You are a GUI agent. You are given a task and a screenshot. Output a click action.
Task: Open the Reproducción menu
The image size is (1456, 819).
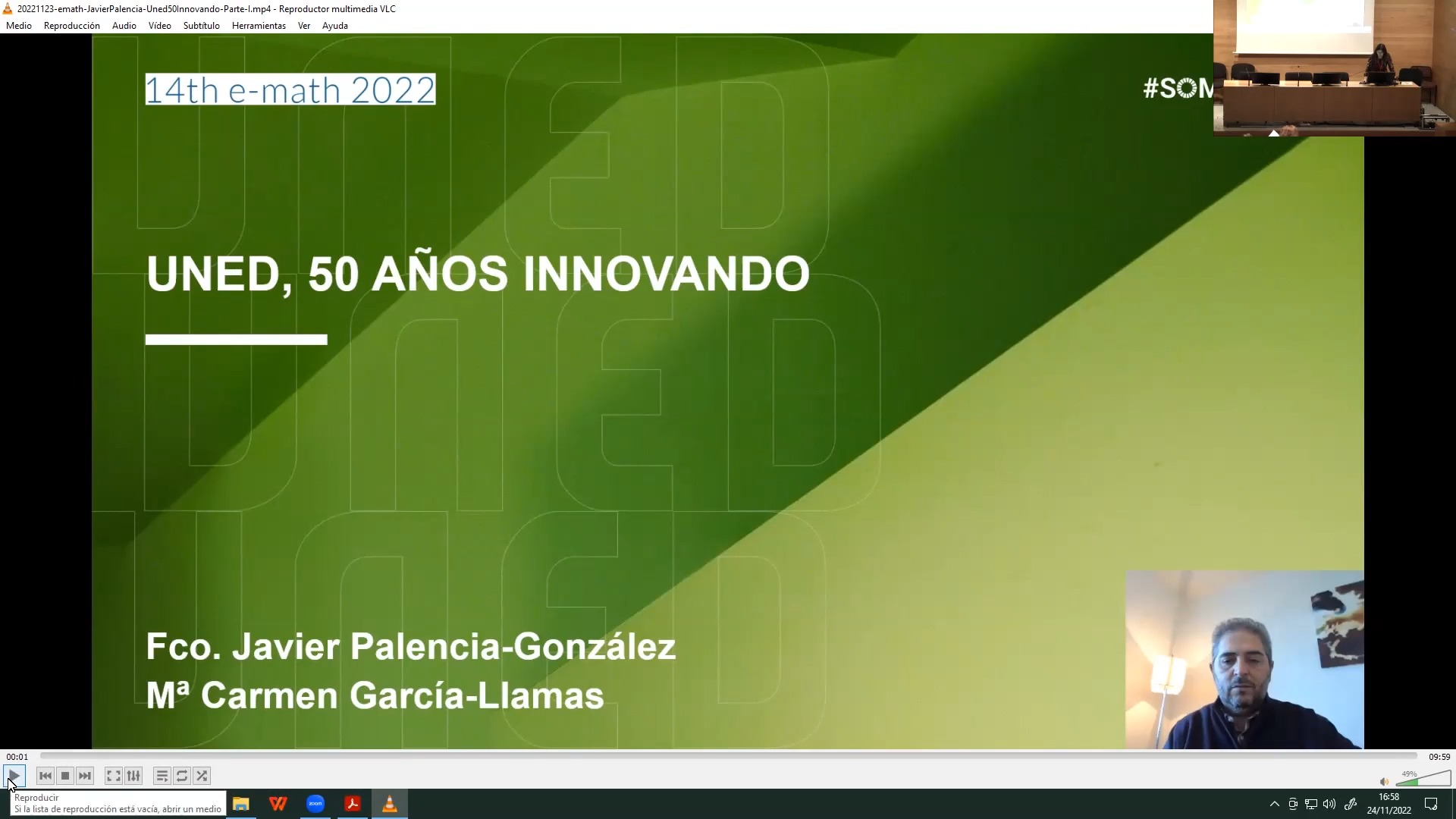pos(72,26)
